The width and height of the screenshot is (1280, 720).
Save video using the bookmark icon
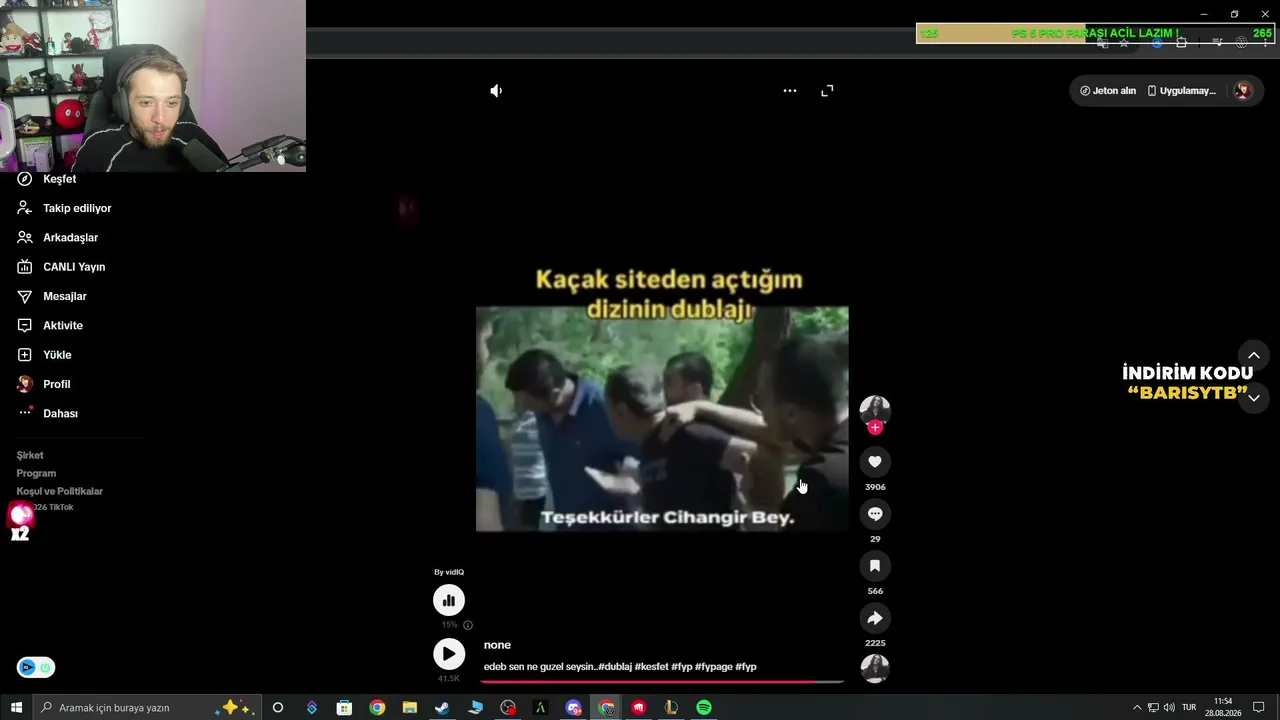pos(875,565)
